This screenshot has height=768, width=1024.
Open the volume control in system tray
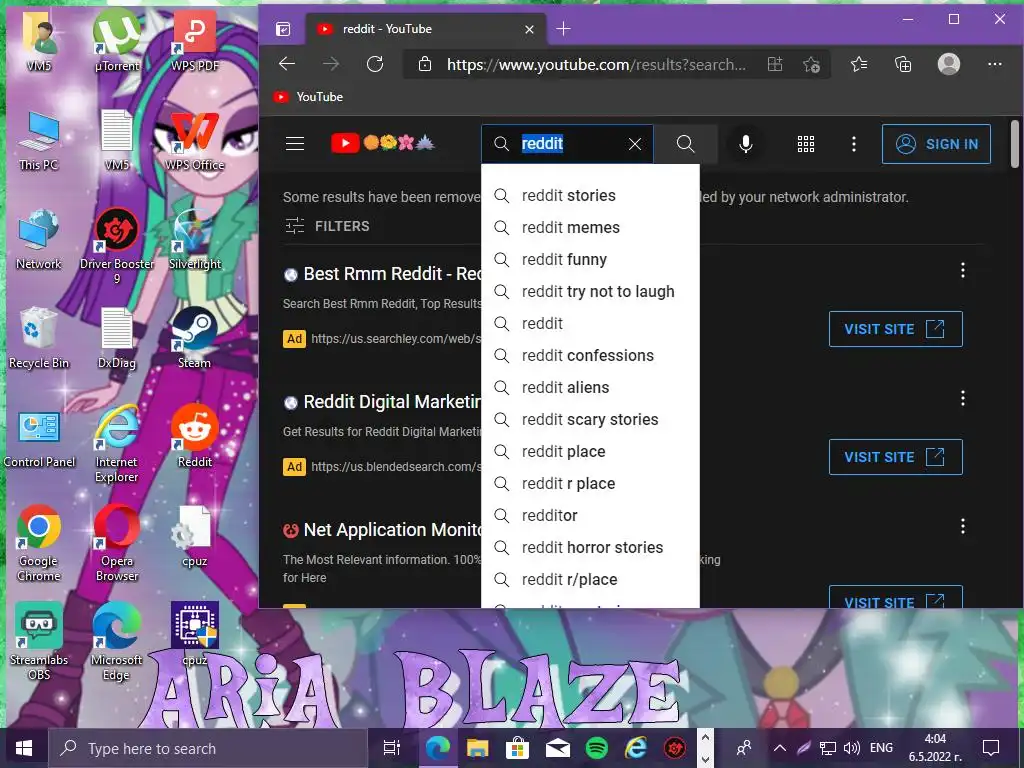(x=852, y=748)
